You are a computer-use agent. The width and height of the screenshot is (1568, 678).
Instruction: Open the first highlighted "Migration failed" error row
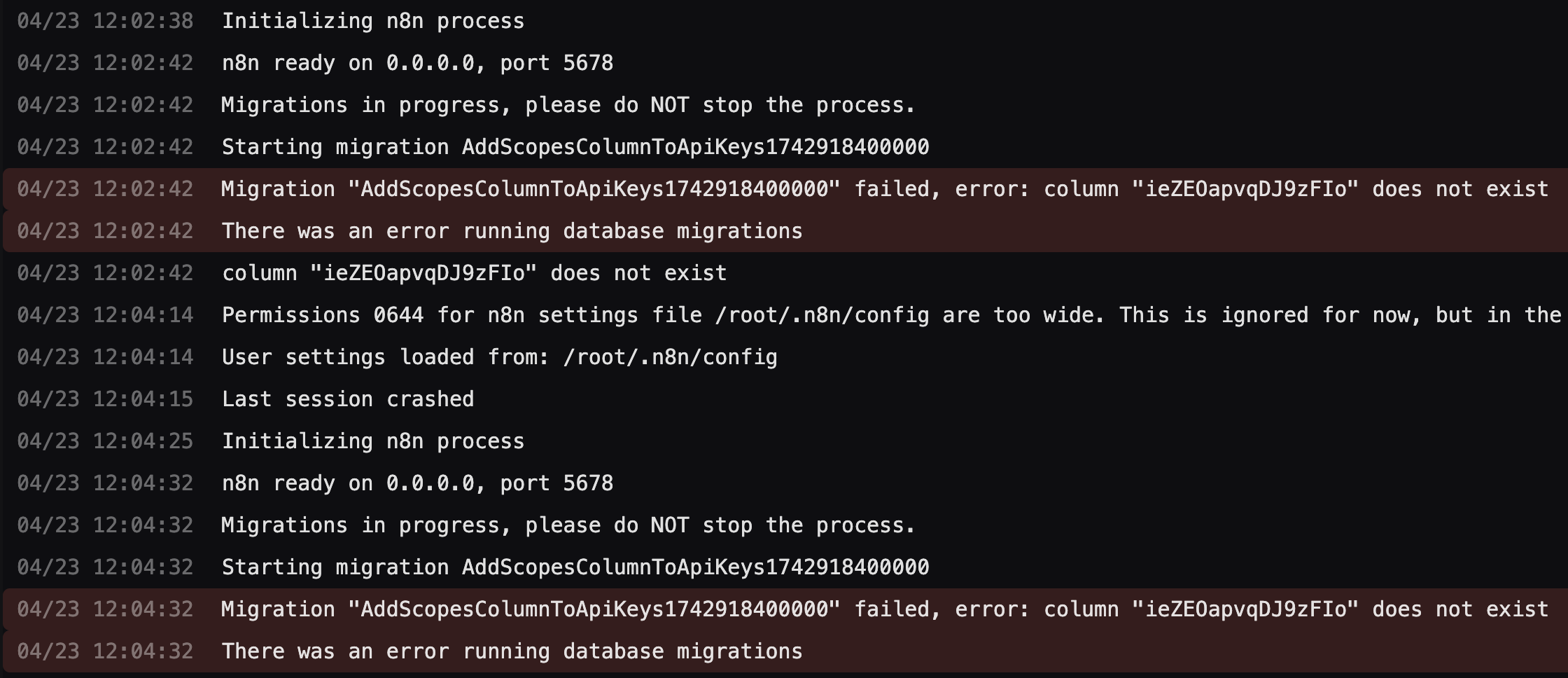784,189
